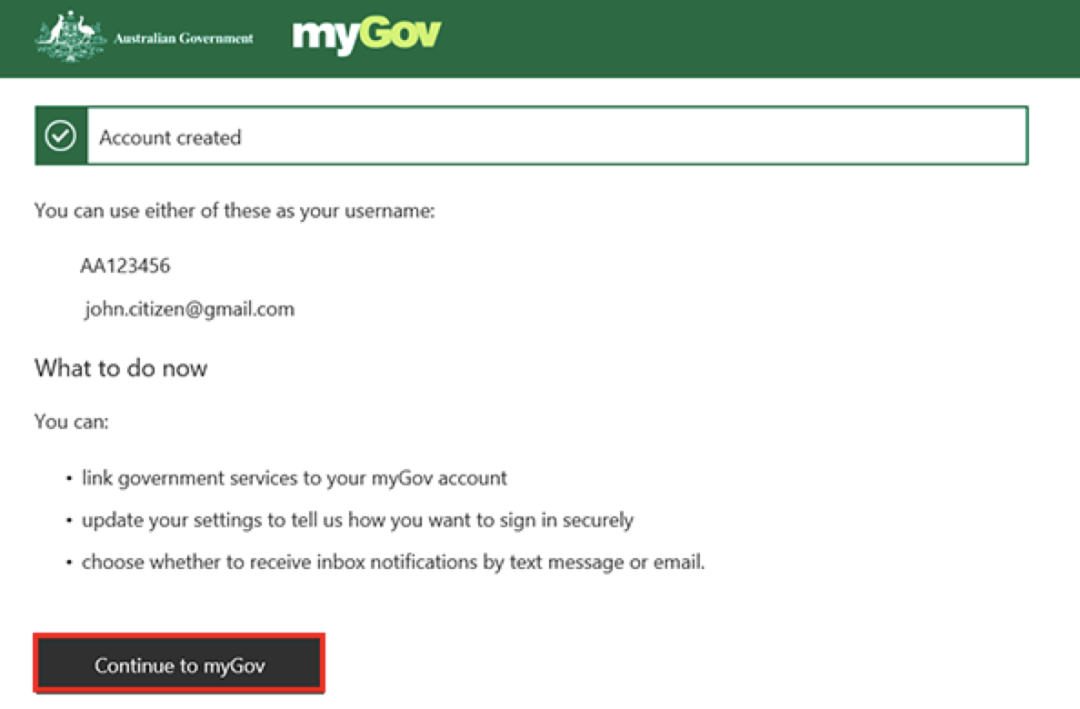Click the green box around the checkmark

click(x=61, y=136)
